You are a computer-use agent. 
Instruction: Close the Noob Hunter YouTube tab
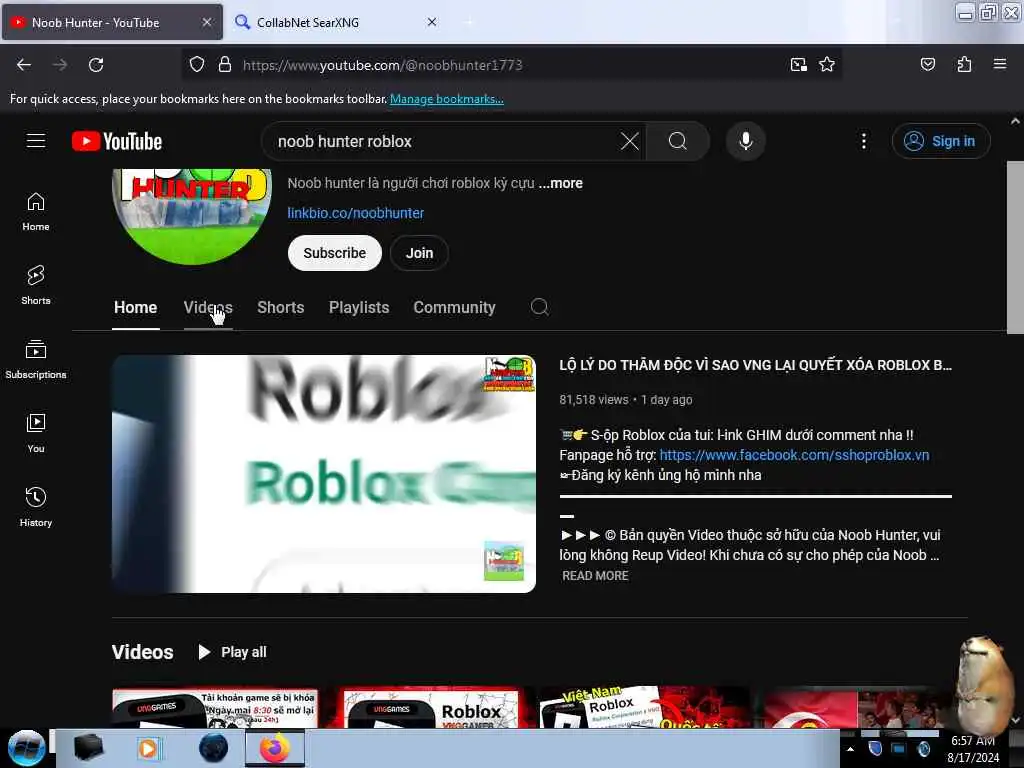tap(206, 22)
